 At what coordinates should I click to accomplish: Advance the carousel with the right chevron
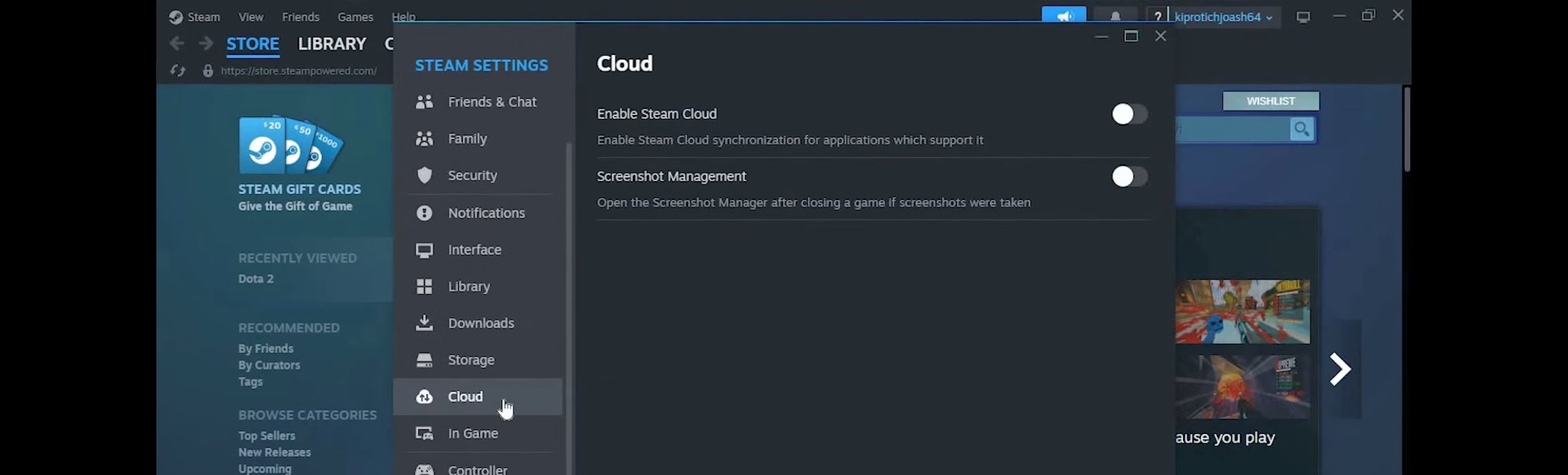click(x=1339, y=369)
